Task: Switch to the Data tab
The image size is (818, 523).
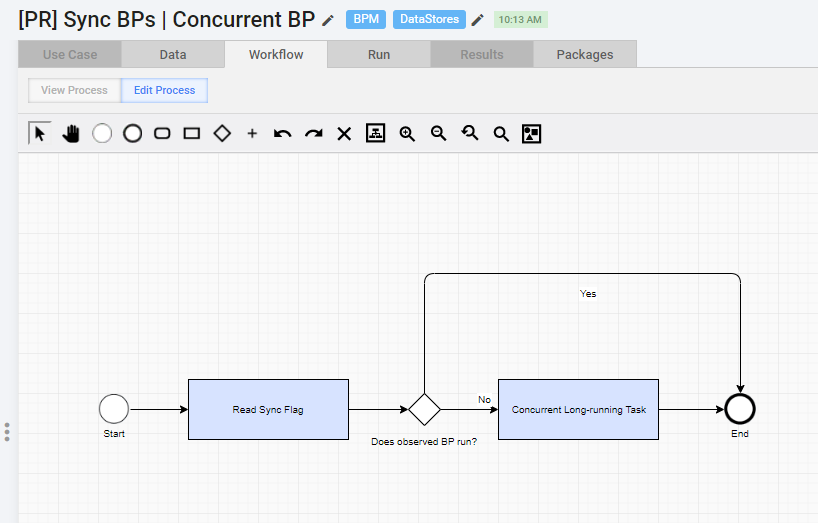Action: click(173, 55)
